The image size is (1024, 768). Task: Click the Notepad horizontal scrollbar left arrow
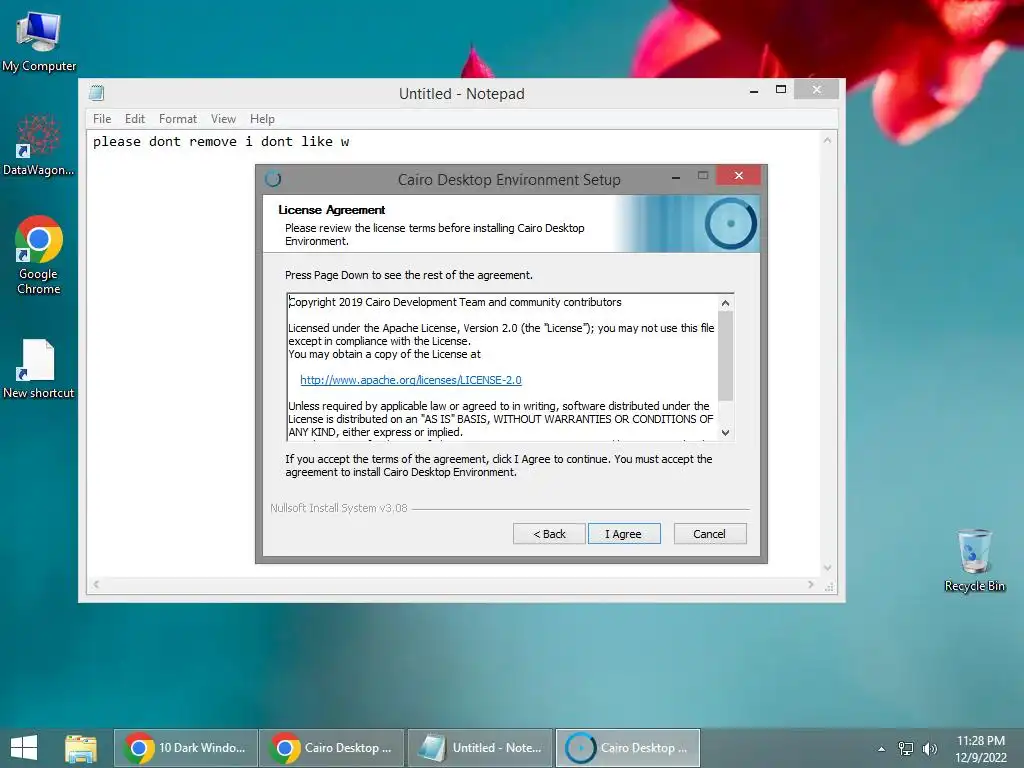coord(97,584)
